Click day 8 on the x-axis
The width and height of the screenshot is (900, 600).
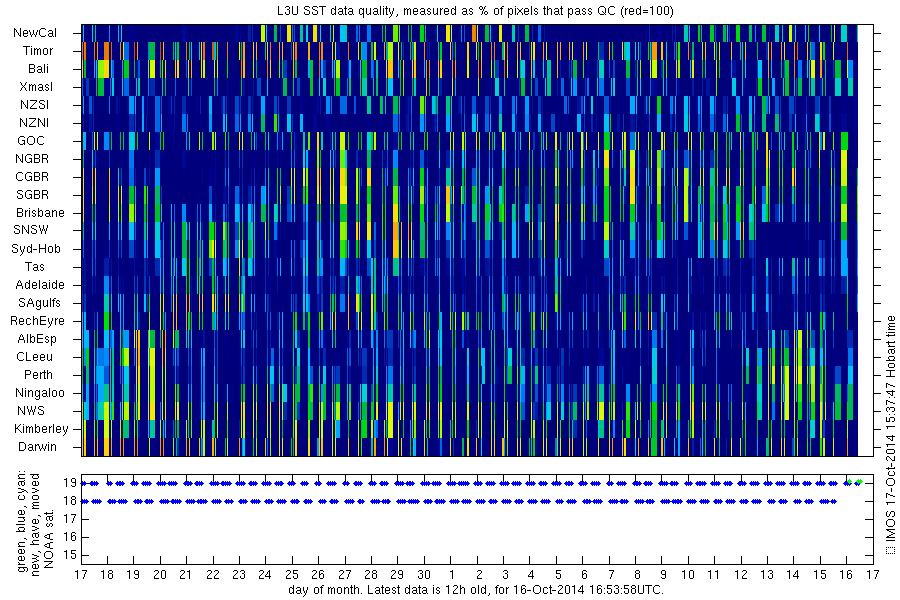[637, 575]
